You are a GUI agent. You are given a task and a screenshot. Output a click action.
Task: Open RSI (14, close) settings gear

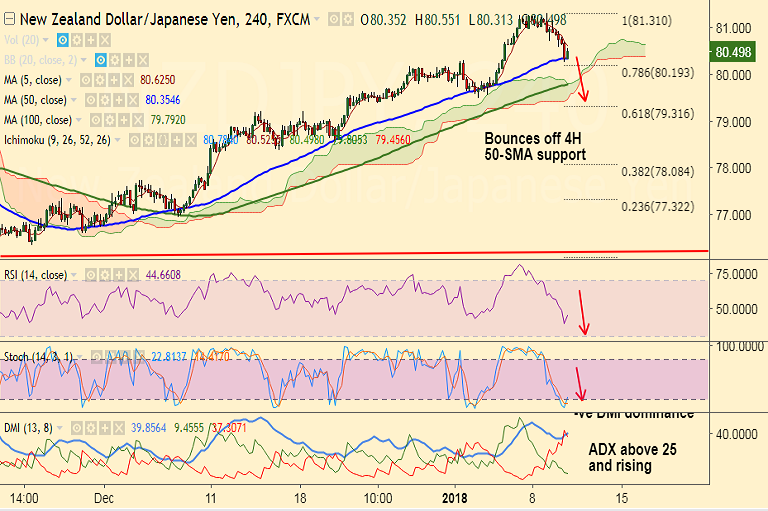(105, 275)
